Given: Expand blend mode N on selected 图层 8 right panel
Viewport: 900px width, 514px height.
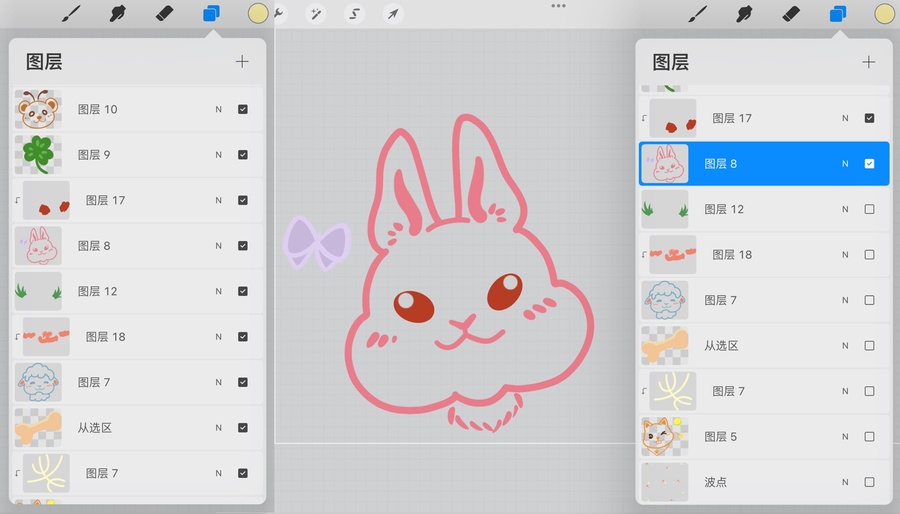Looking at the screenshot, I should (845, 163).
